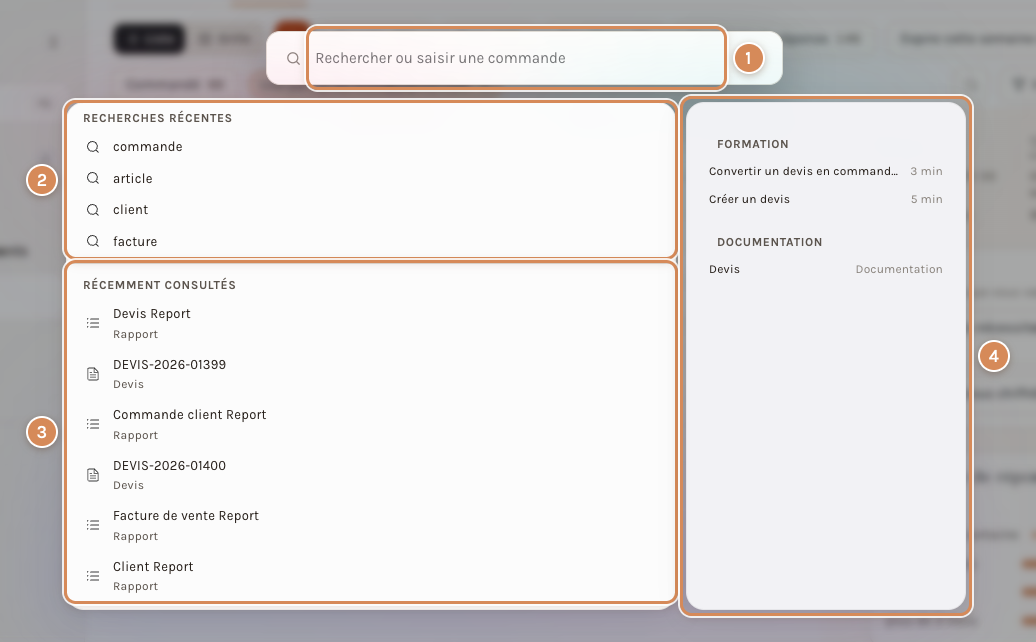Click the list icon beside Devis Report
This screenshot has width=1036, height=642.
click(x=93, y=323)
